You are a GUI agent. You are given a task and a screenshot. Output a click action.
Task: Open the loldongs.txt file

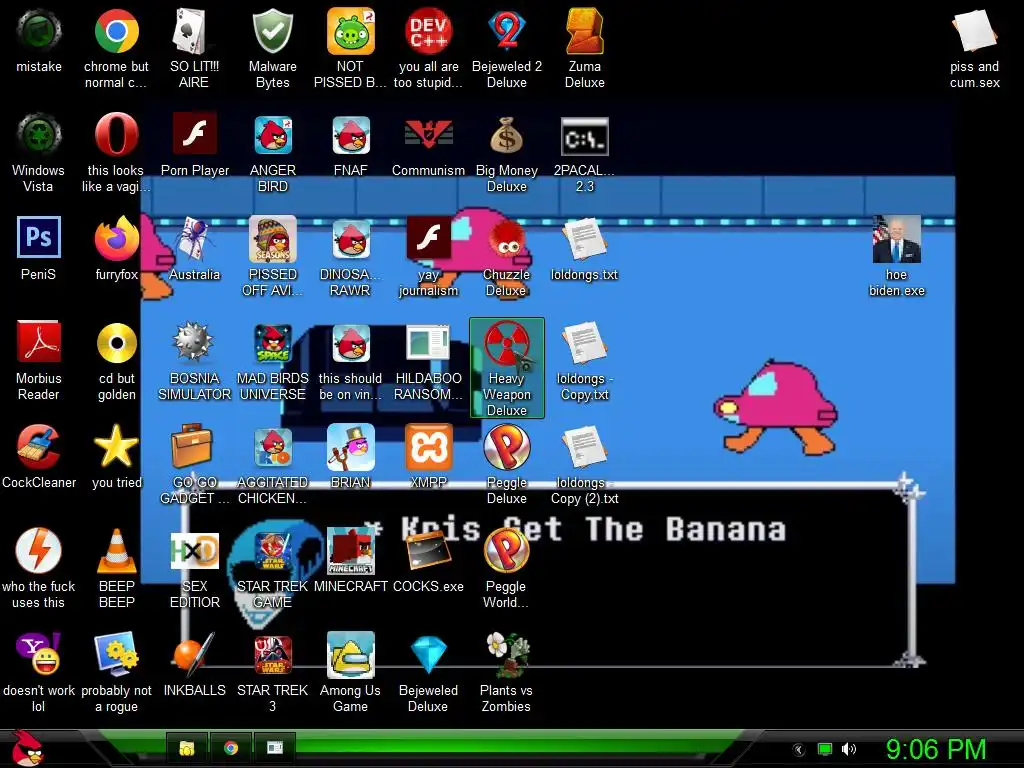[584, 240]
